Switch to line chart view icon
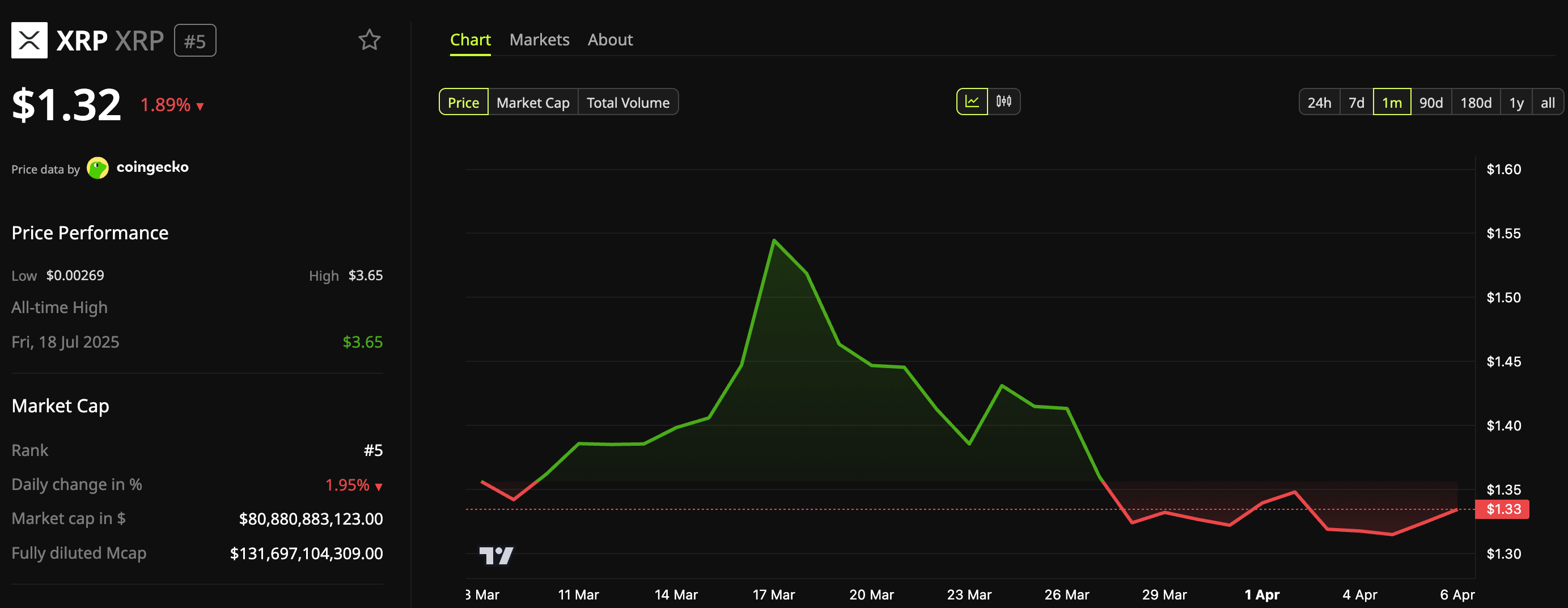Screen dimensions: 1568x608 pyautogui.click(x=972, y=102)
